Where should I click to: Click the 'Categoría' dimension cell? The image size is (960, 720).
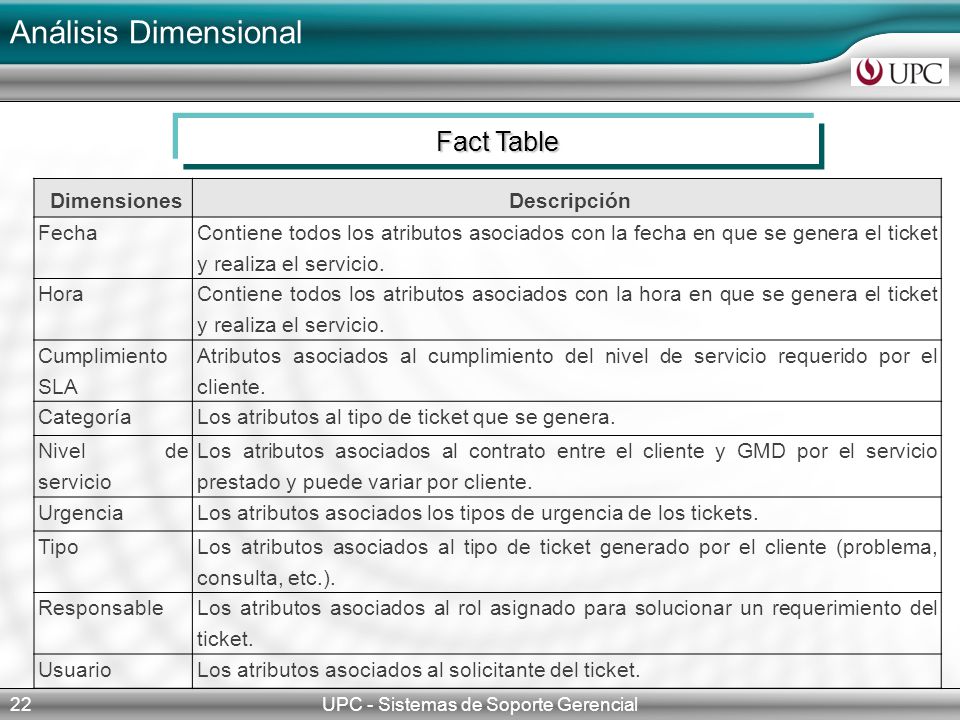113,418
